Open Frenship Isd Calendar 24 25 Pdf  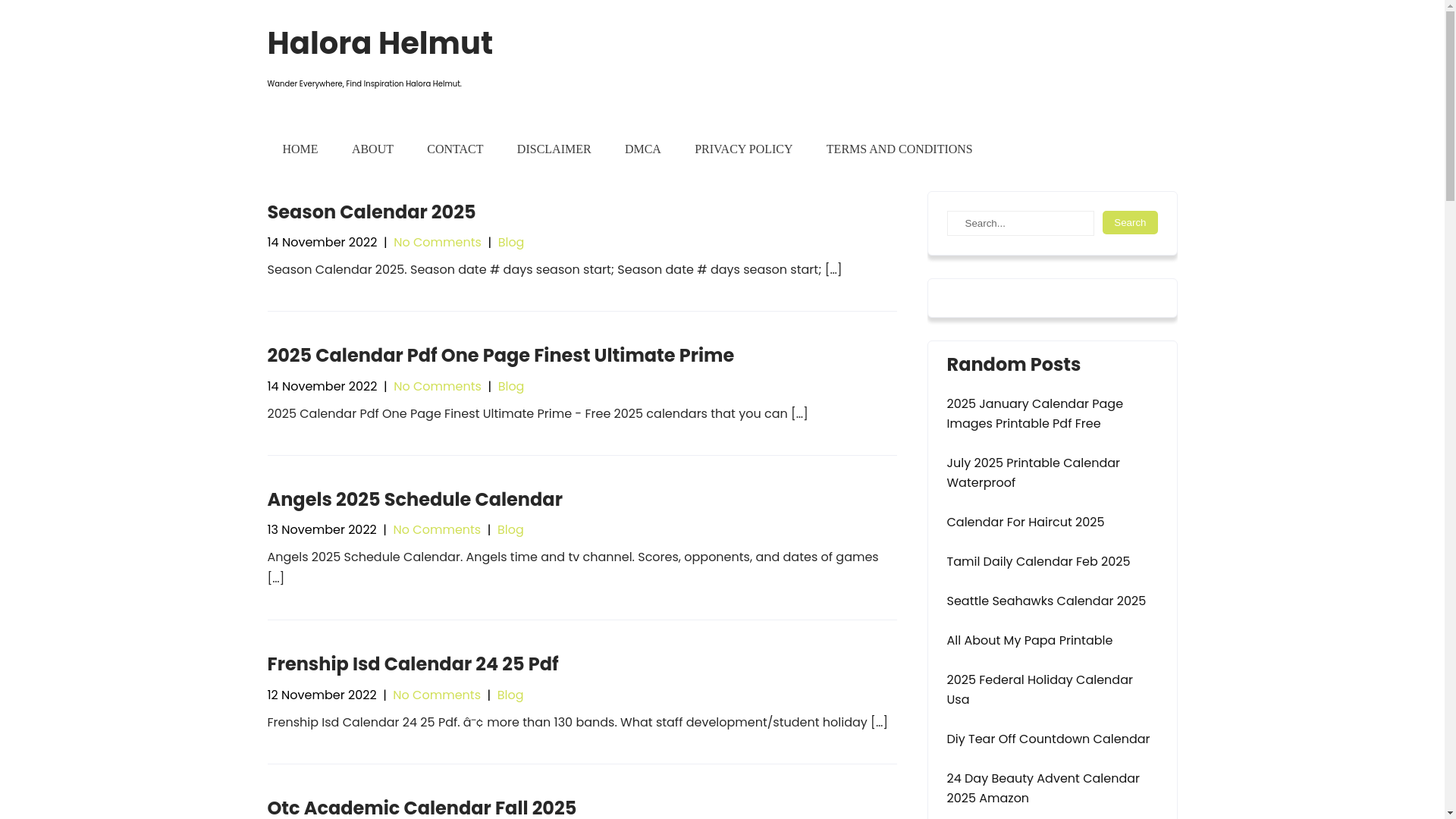point(412,664)
